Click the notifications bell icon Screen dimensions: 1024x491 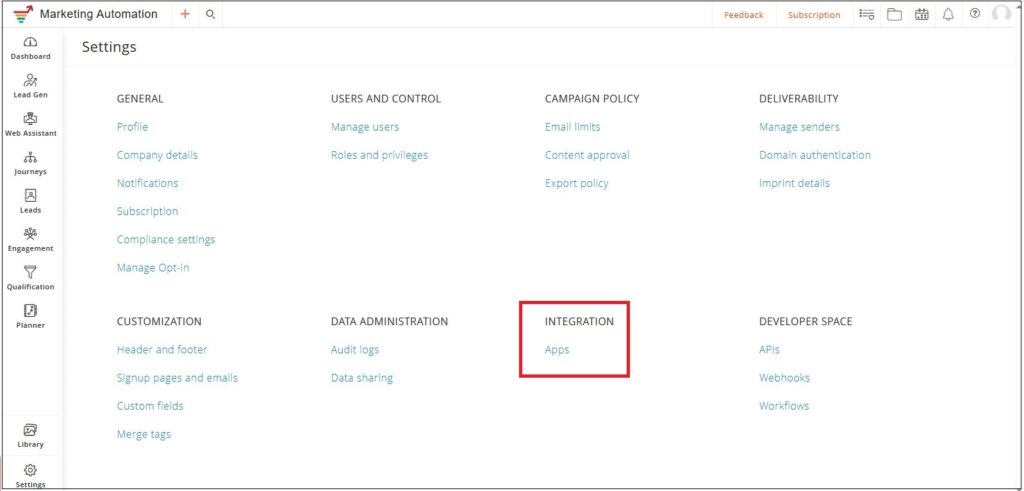click(x=948, y=15)
